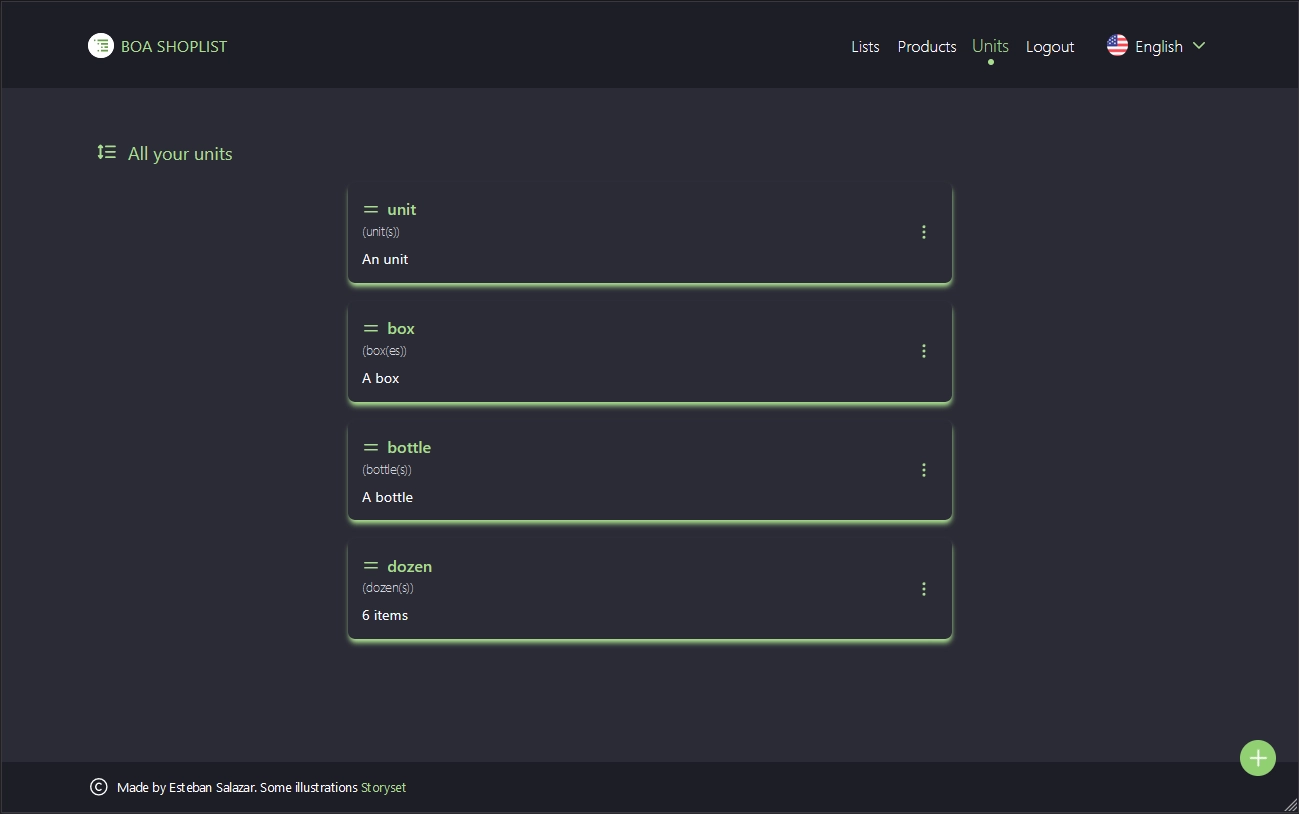Viewport: 1299px width, 814px height.
Task: Open the Storyset link in footer
Action: [x=383, y=788]
